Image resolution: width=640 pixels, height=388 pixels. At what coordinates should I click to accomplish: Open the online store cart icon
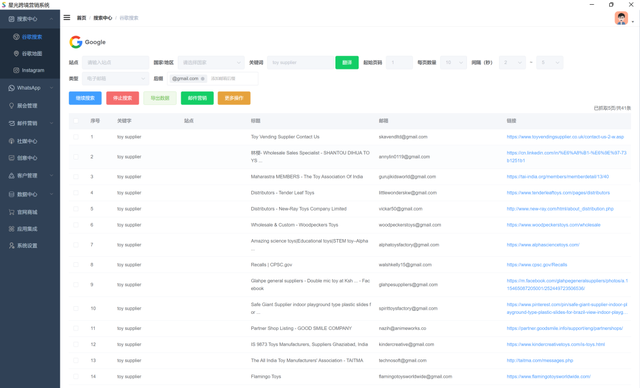11,212
